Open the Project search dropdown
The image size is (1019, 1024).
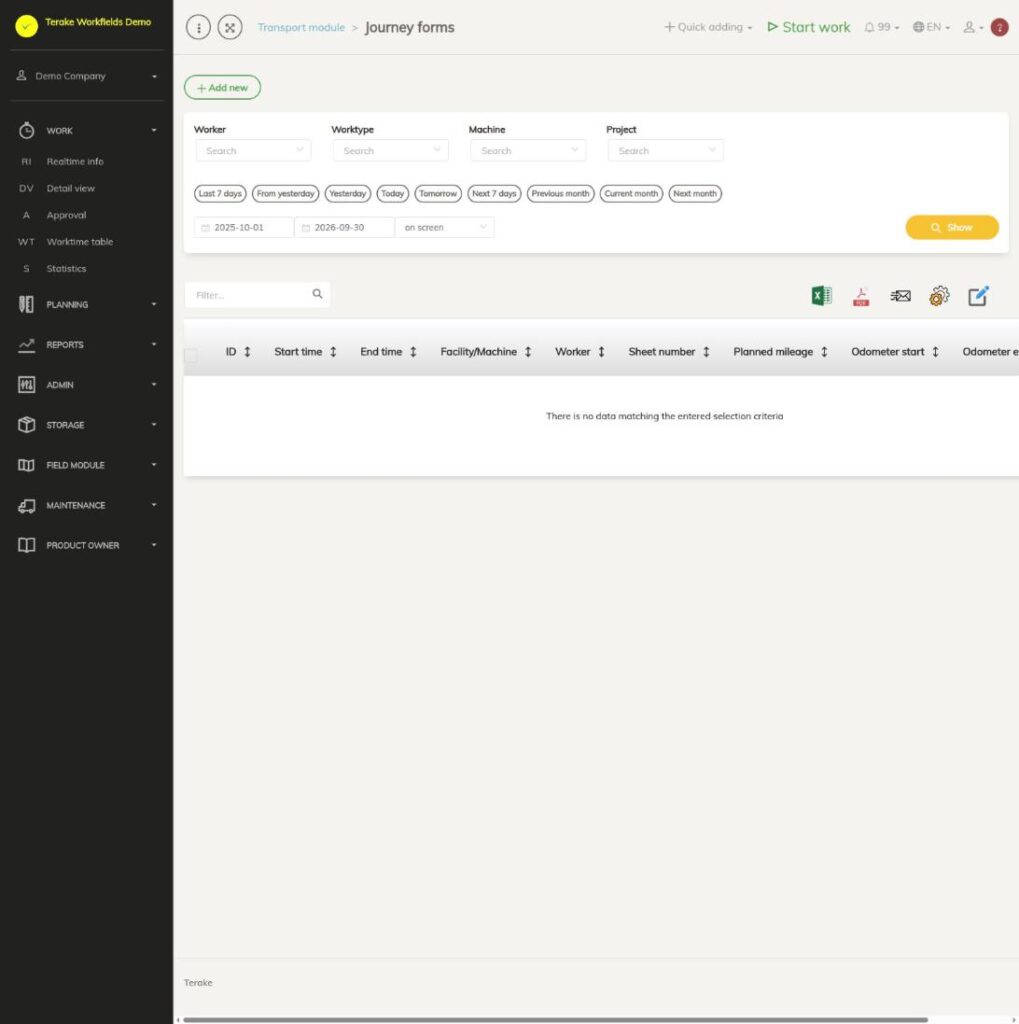point(666,151)
